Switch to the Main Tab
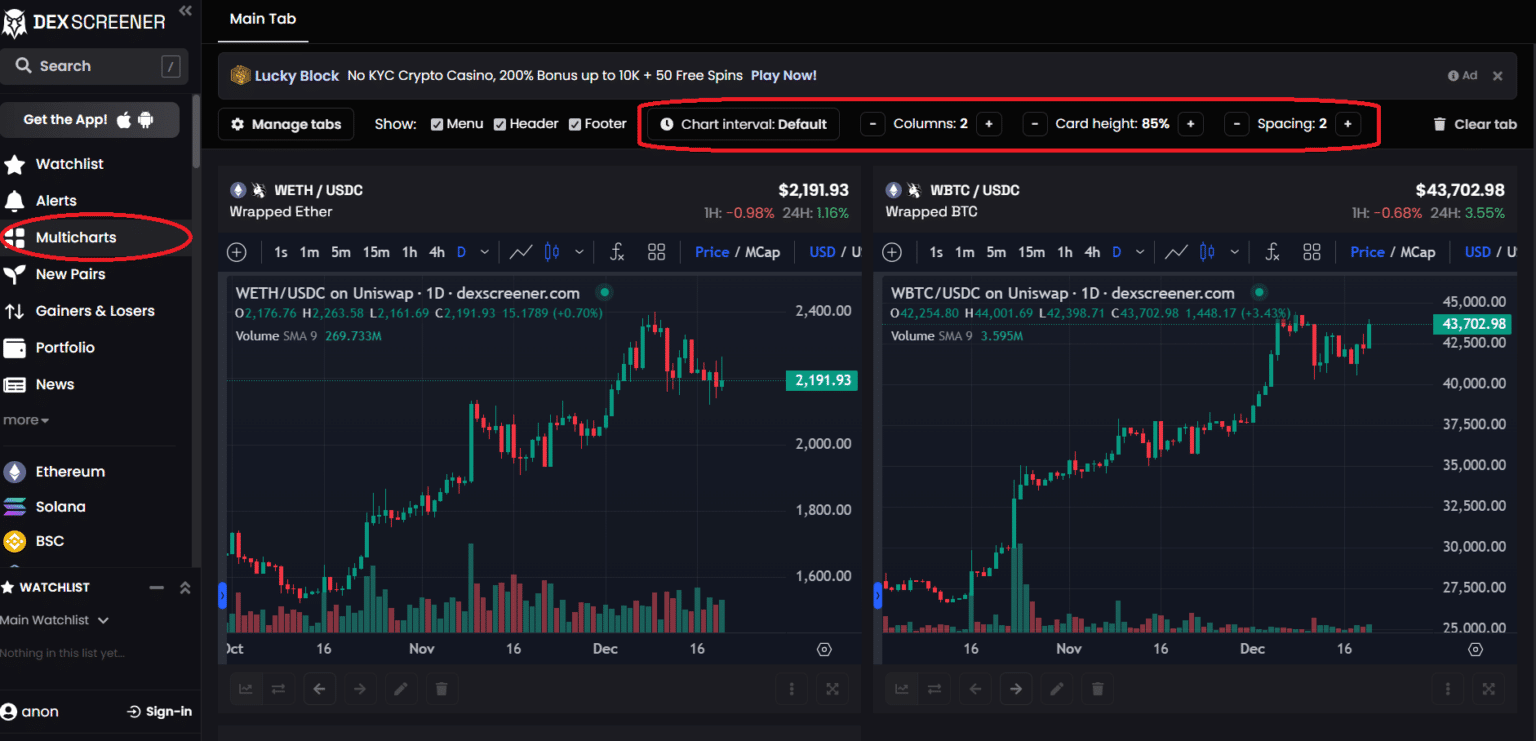The width and height of the screenshot is (1536, 741). pos(262,18)
